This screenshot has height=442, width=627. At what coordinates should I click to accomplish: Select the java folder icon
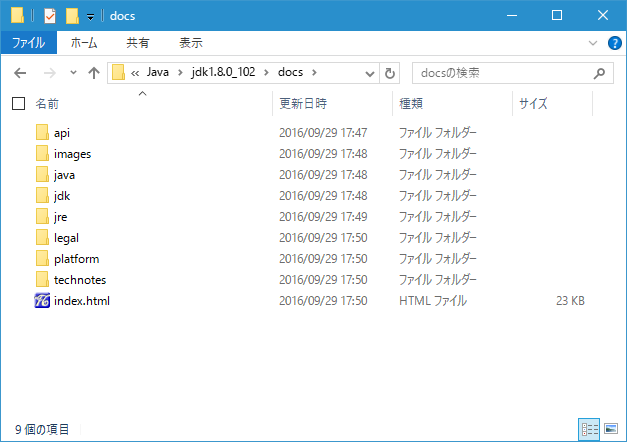coord(42,174)
